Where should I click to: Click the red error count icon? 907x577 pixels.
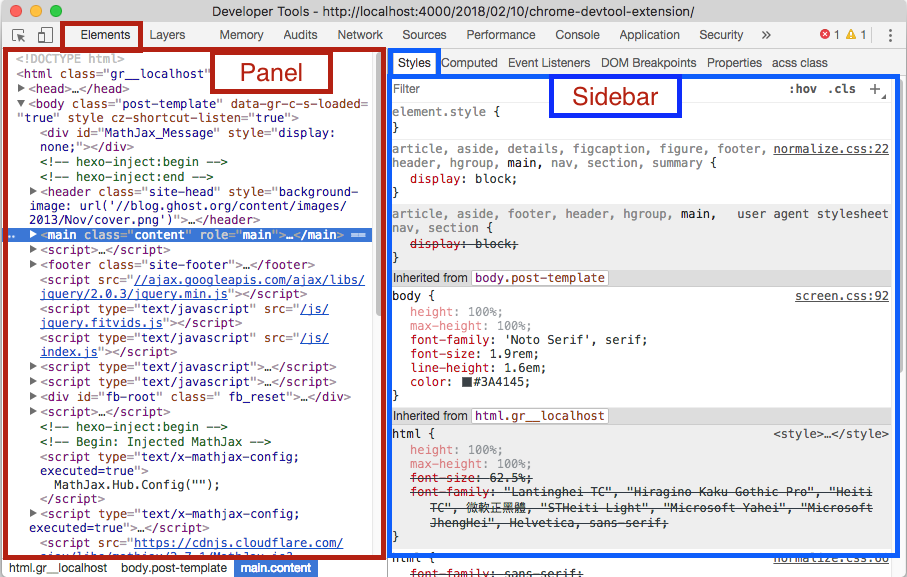point(825,35)
